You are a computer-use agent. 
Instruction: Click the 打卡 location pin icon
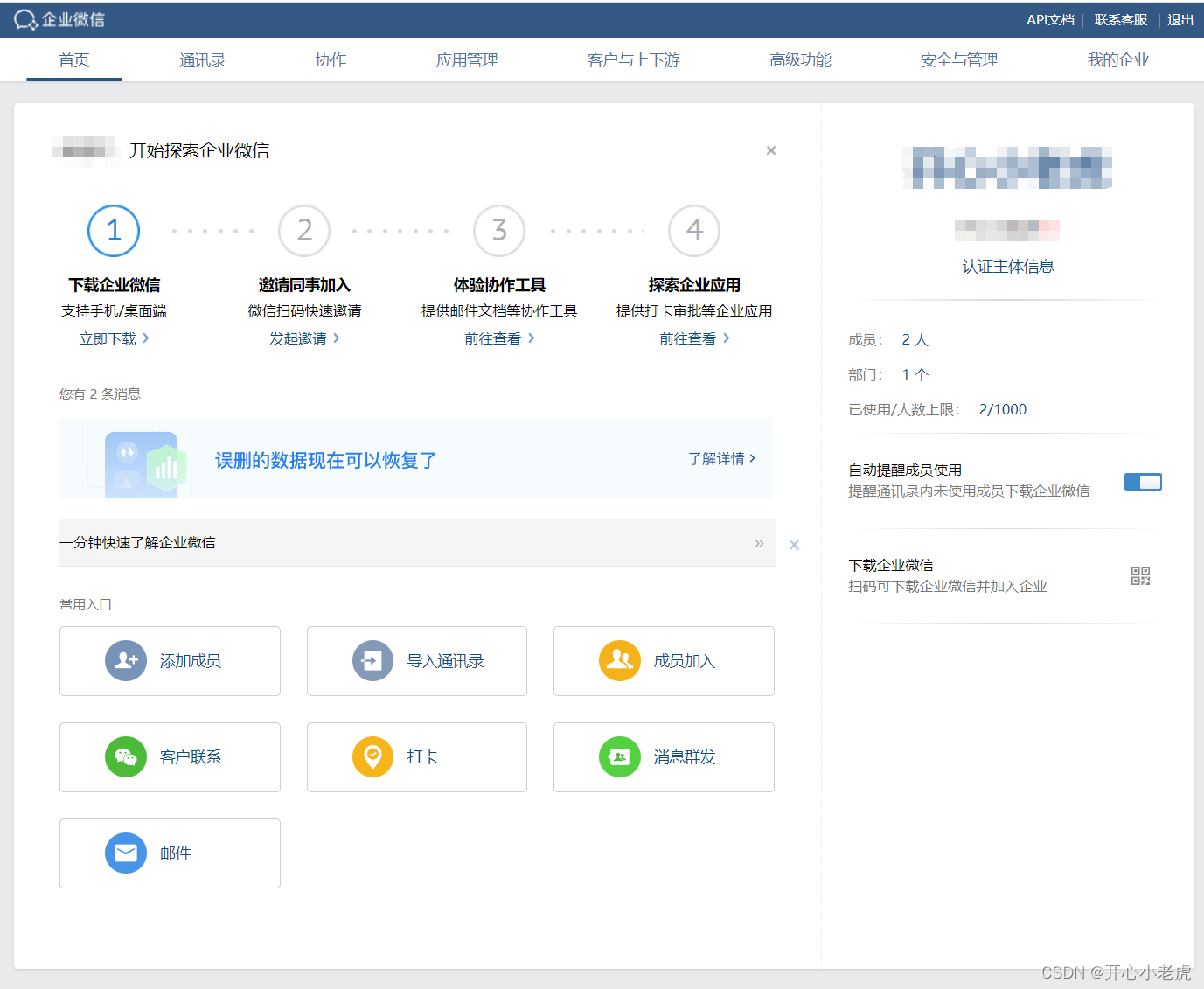click(x=372, y=756)
